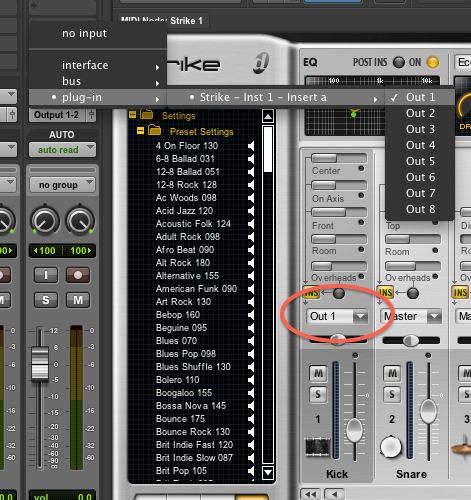Open the Snare Master output dropdown
This screenshot has height=500, width=471.
pyautogui.click(x=411, y=316)
